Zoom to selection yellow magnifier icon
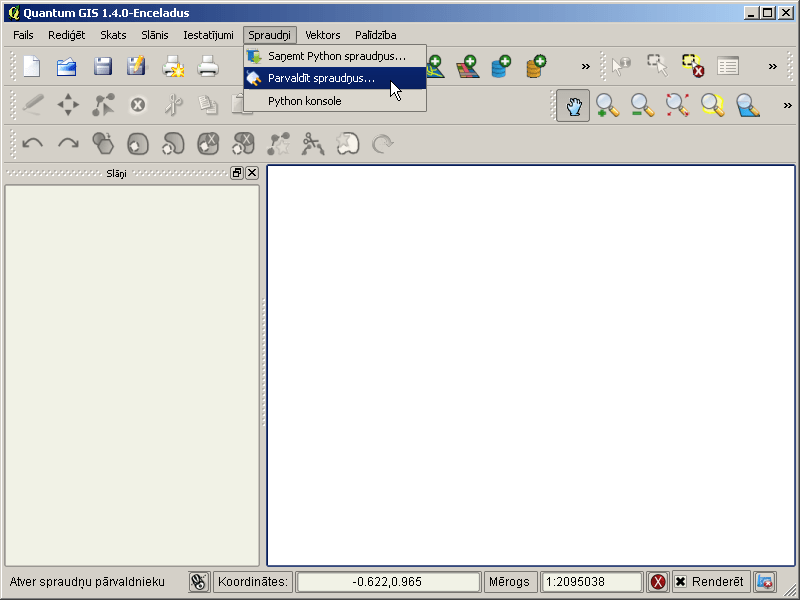The width and height of the screenshot is (800, 600). (713, 106)
